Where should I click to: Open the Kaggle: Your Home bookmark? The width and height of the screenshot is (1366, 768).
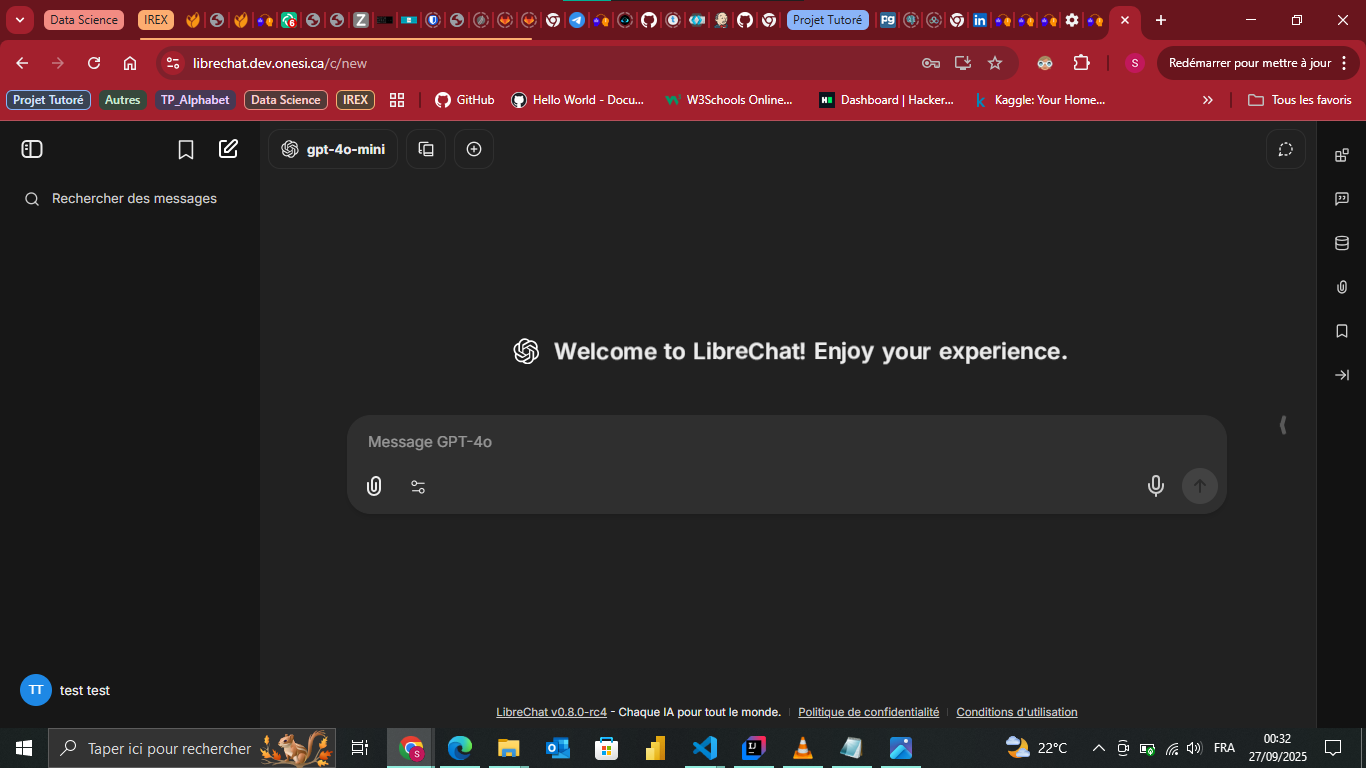coord(1040,100)
